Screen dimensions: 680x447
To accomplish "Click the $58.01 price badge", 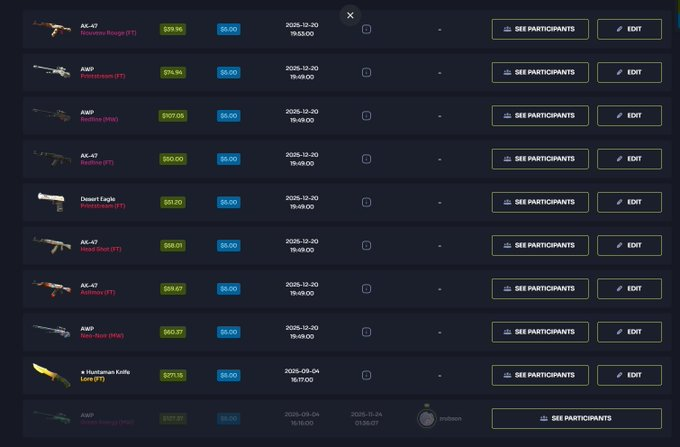I will pyautogui.click(x=173, y=245).
